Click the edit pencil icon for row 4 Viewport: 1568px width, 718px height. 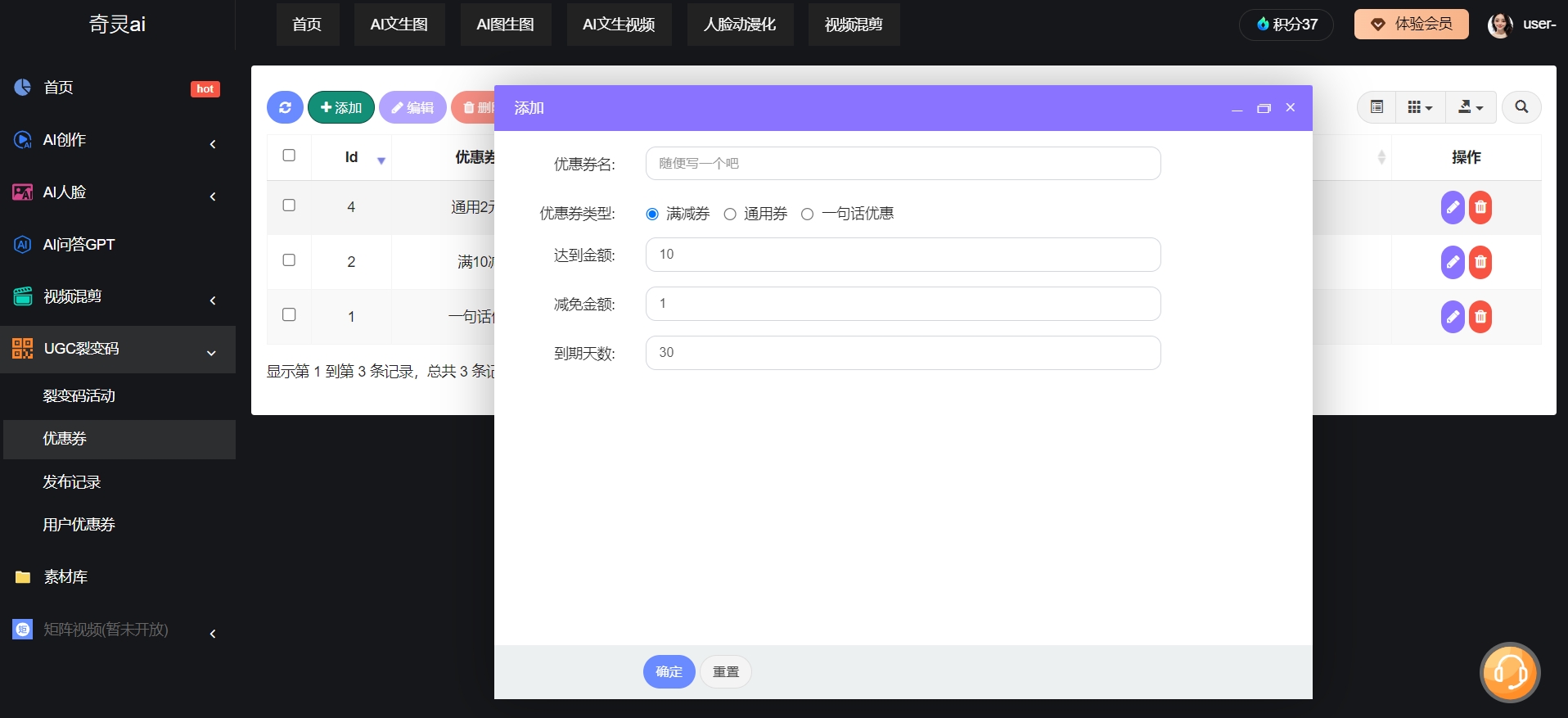pyautogui.click(x=1452, y=207)
